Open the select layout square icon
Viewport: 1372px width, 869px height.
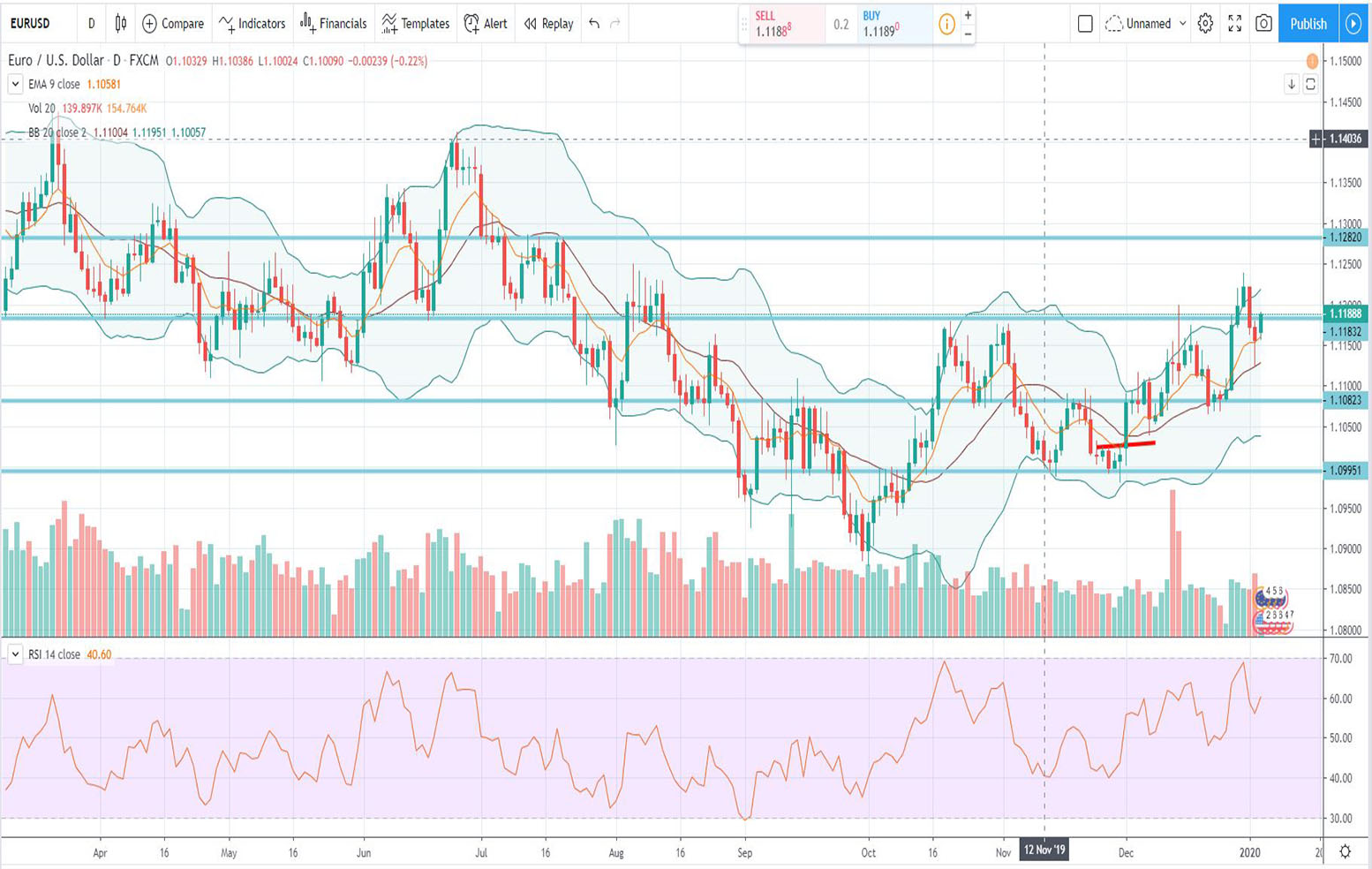1085,24
